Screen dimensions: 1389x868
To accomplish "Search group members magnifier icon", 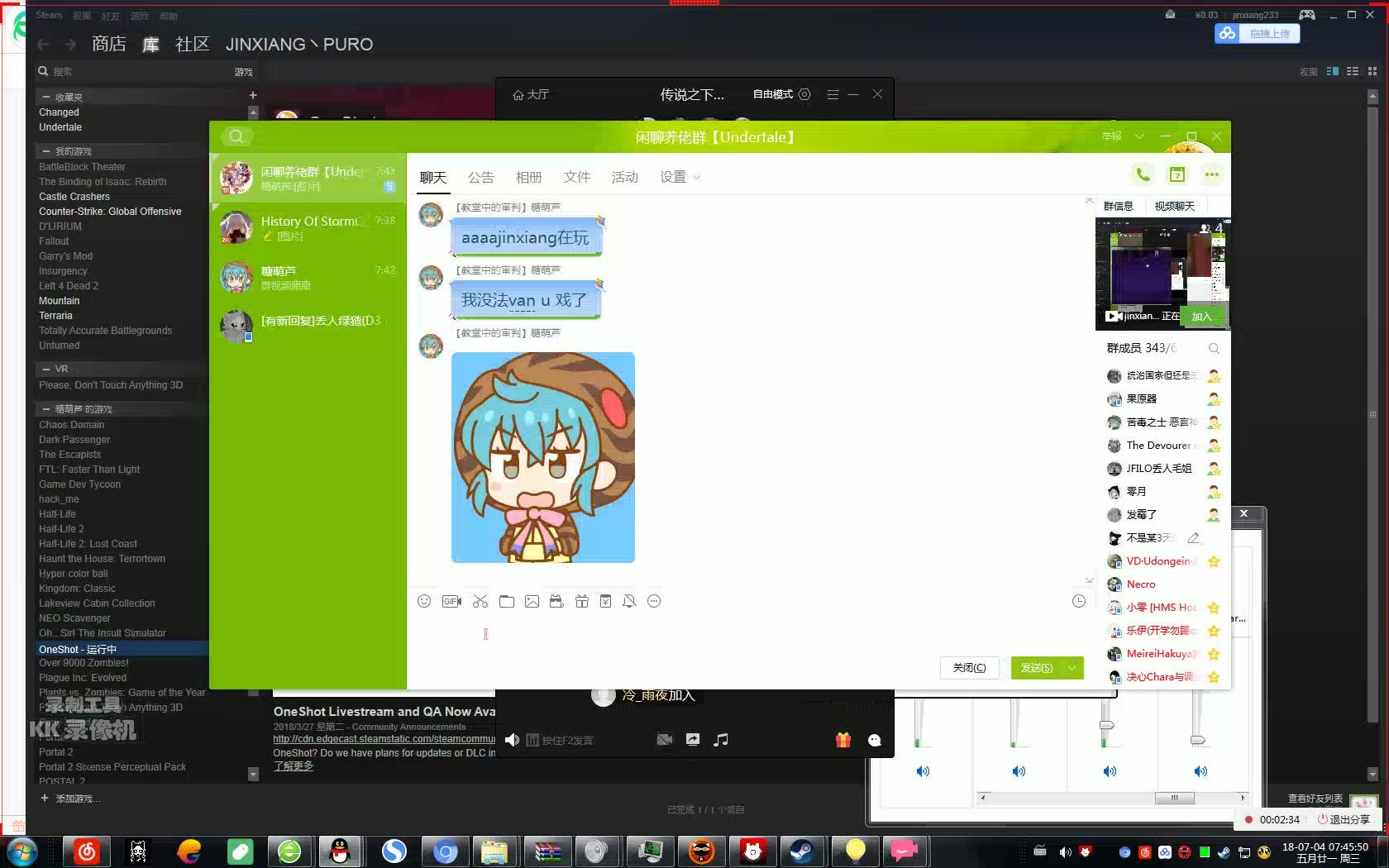I will [1214, 348].
